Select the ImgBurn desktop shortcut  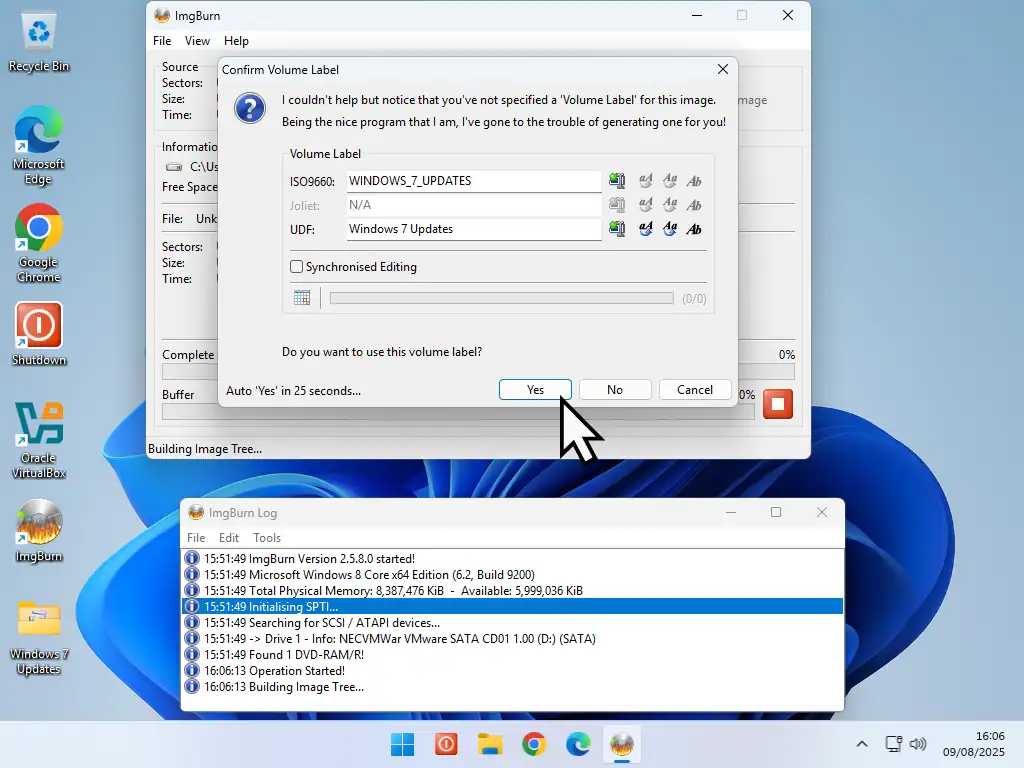pyautogui.click(x=39, y=531)
